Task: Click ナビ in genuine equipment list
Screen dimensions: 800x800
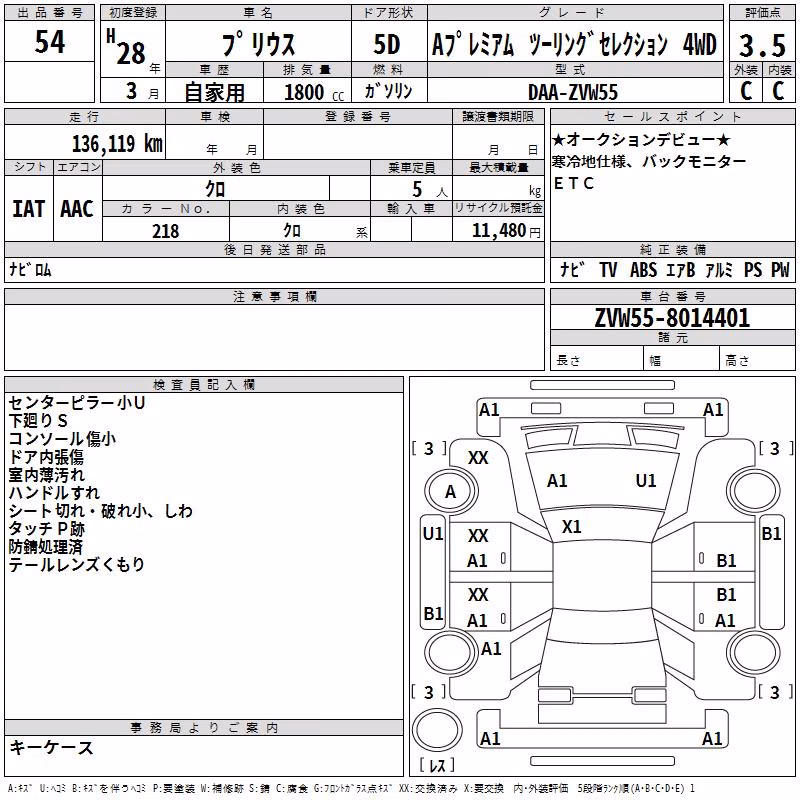Action: coord(573,269)
